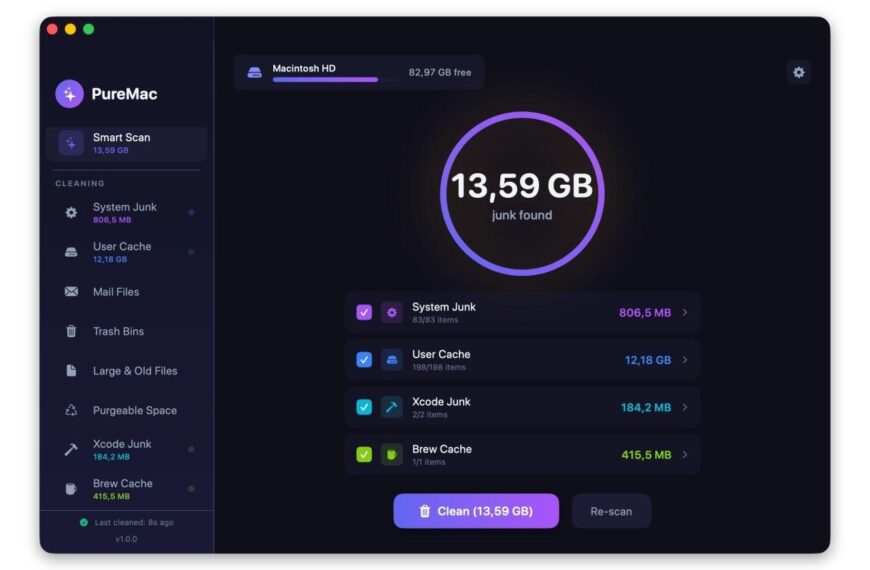Expand User Cache row with its chevron
This screenshot has height=570, width=870.
click(x=685, y=360)
